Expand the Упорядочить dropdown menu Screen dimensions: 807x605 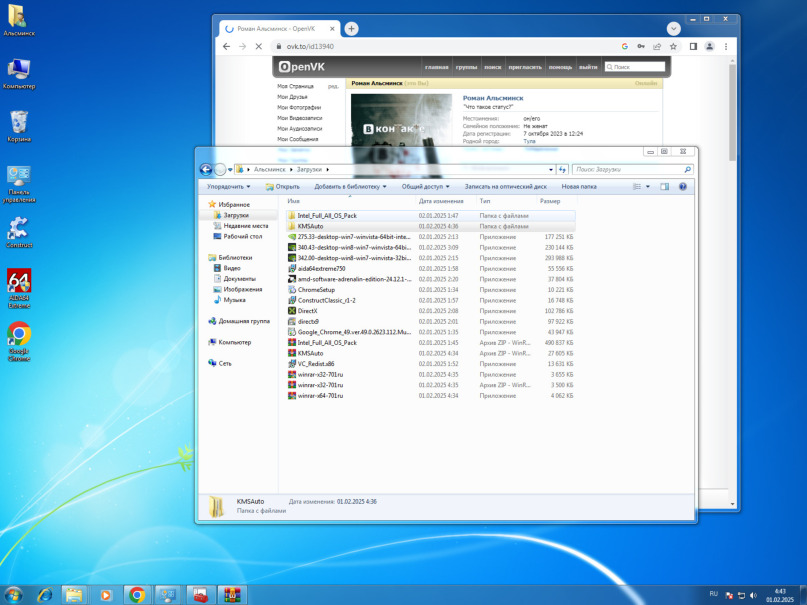click(228, 186)
